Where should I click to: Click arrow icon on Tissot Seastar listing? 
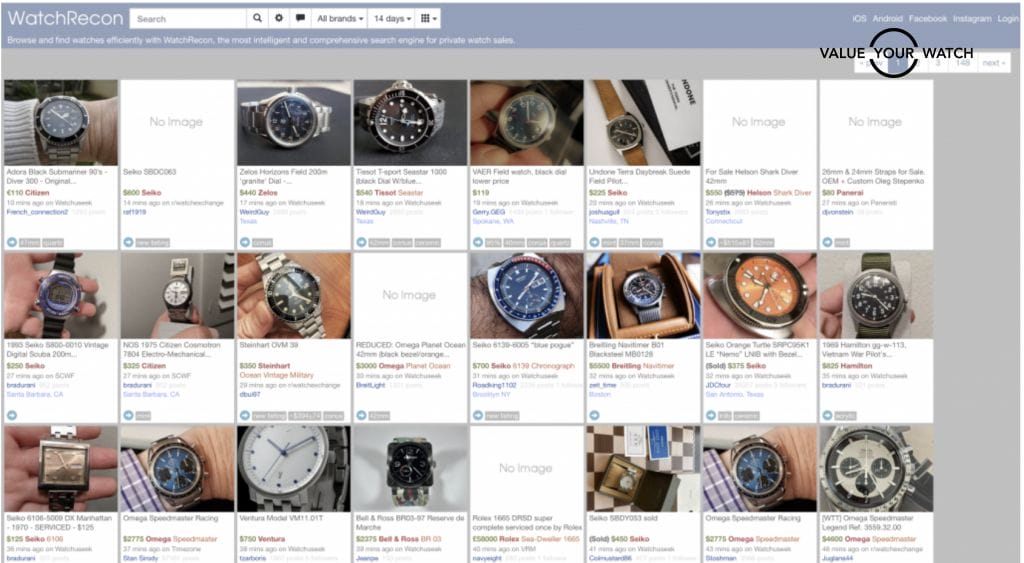pos(361,242)
